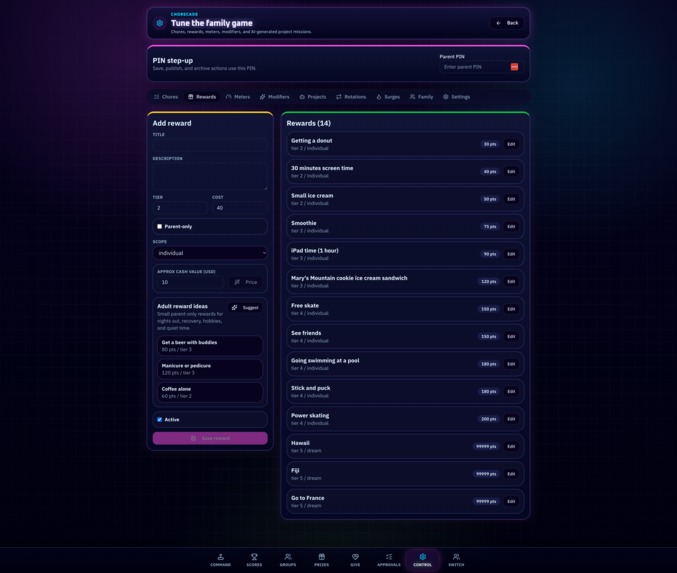The image size is (677, 573).
Task: Edit the Fiji reward
Action: tap(511, 474)
